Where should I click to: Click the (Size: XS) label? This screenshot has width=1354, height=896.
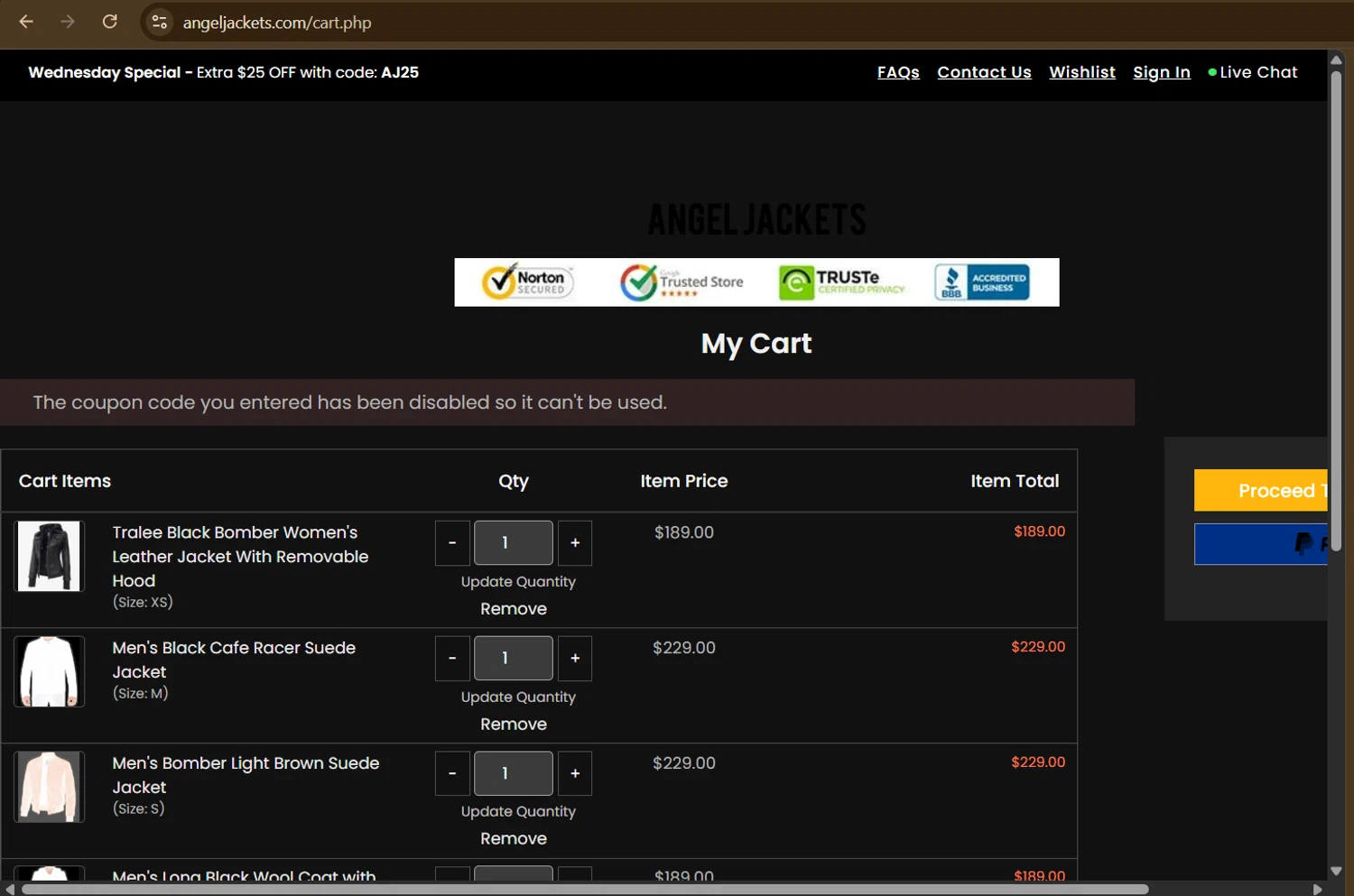[x=143, y=602]
